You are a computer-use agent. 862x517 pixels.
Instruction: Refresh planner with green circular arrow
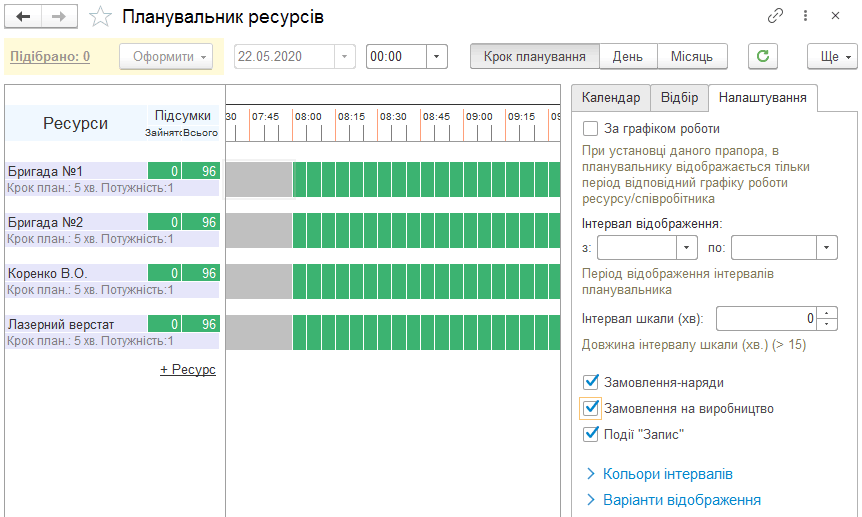pyautogui.click(x=762, y=56)
